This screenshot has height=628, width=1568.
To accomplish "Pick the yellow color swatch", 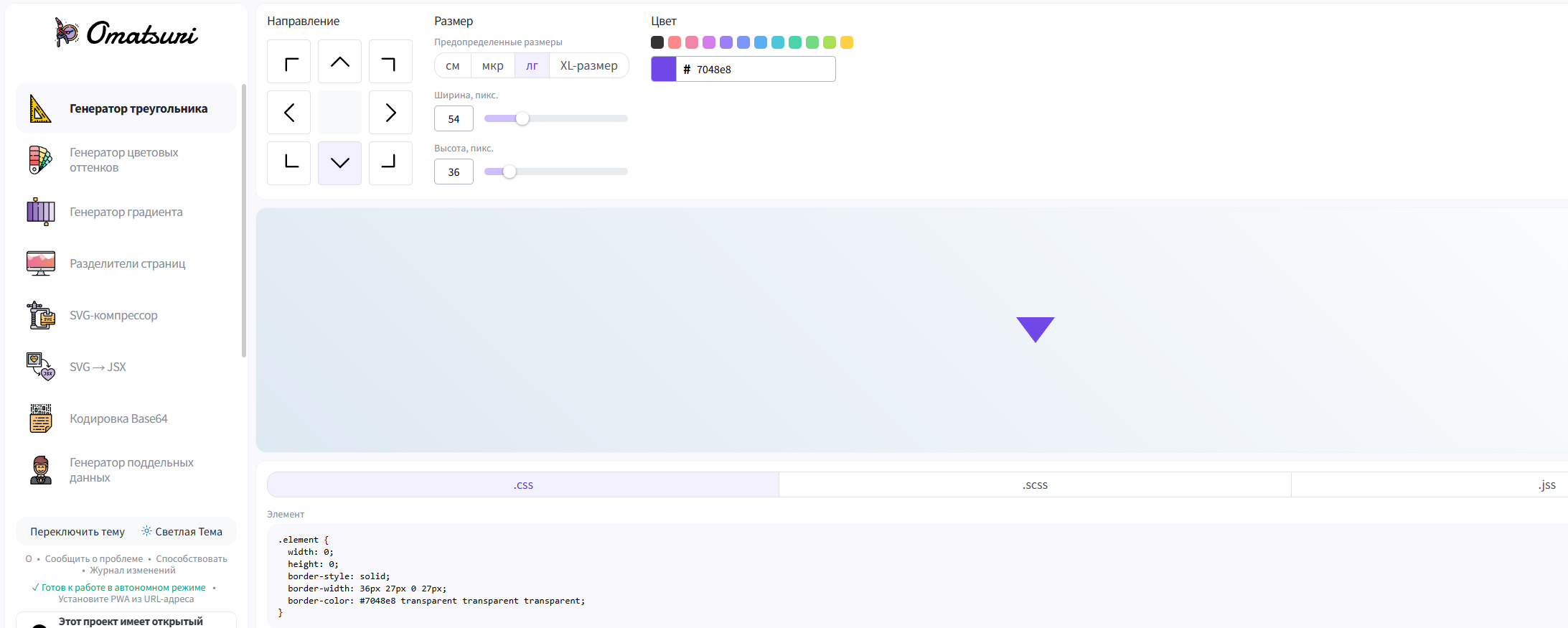I will click(847, 42).
